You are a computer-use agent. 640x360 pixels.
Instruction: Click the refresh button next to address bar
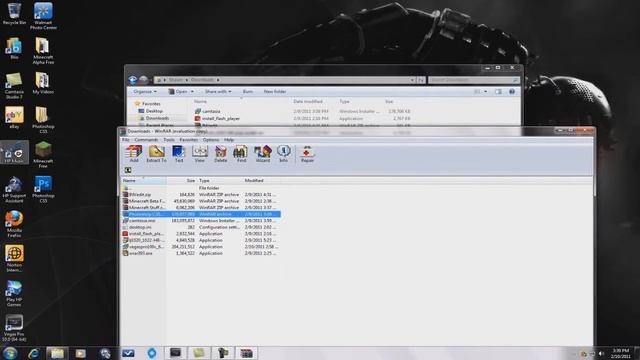(x=421, y=80)
